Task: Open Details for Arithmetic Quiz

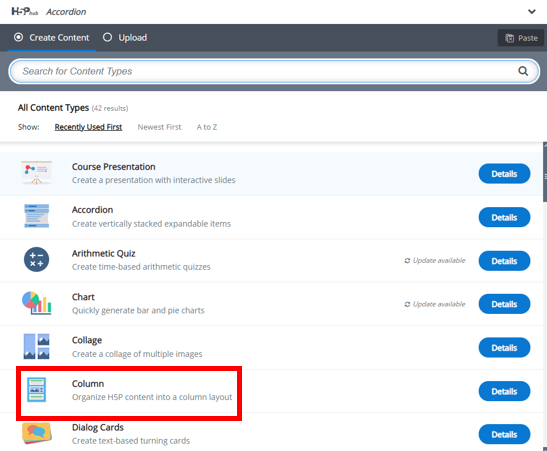Action: coord(504,261)
